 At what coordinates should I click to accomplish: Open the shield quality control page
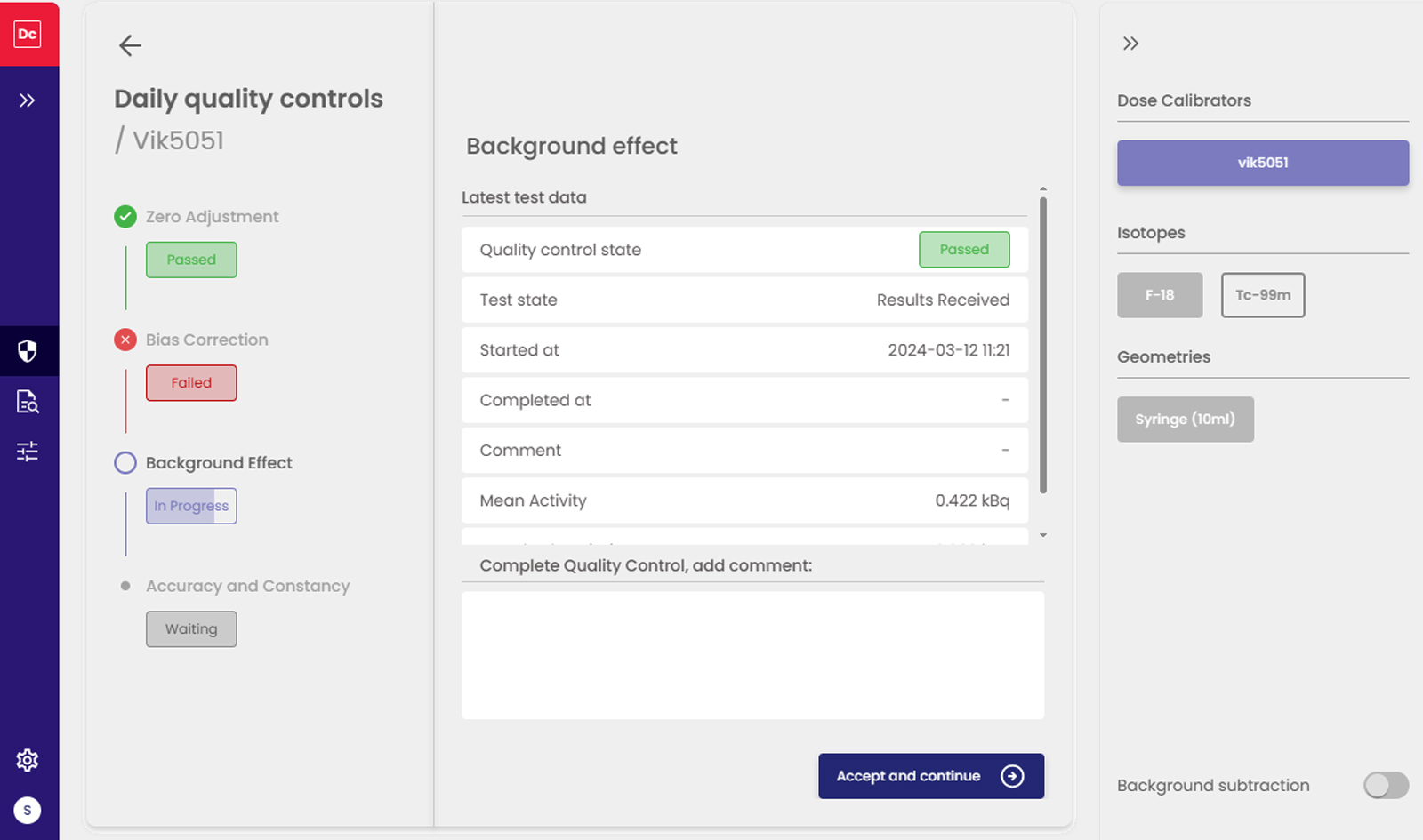(28, 351)
